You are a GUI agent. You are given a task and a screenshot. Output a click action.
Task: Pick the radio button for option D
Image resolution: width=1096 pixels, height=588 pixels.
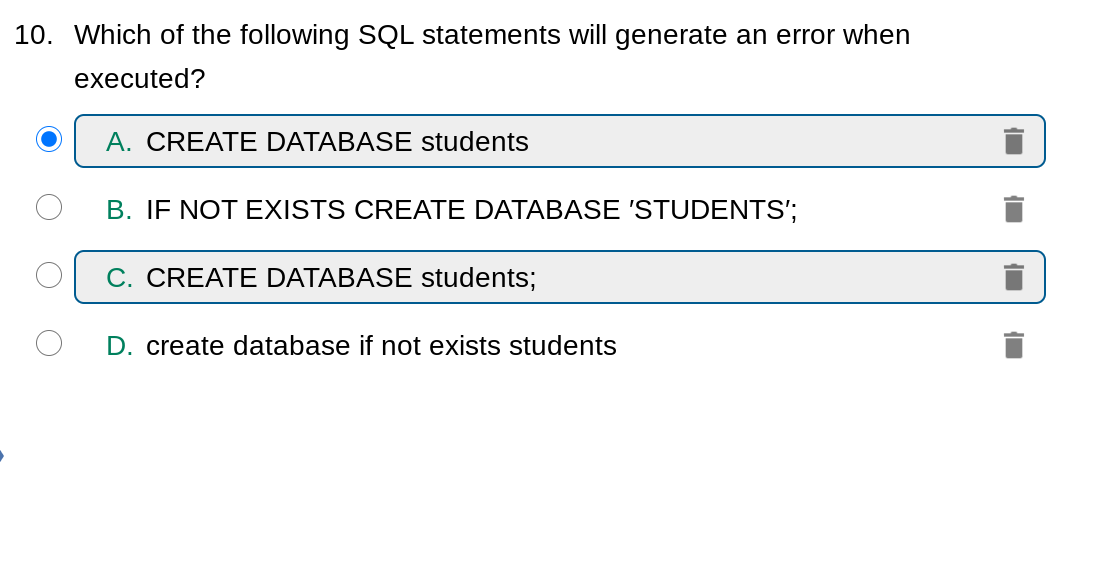[x=49, y=343]
